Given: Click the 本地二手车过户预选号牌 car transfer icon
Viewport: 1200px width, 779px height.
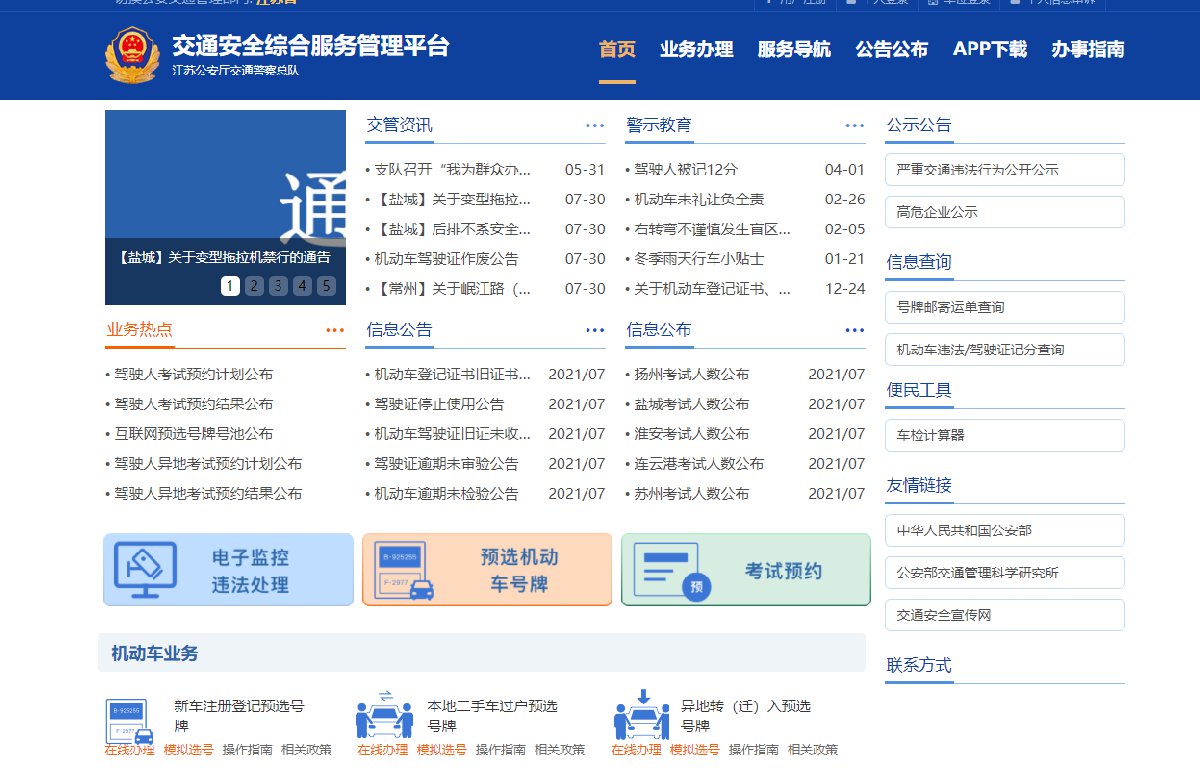Looking at the screenshot, I should click(x=384, y=715).
